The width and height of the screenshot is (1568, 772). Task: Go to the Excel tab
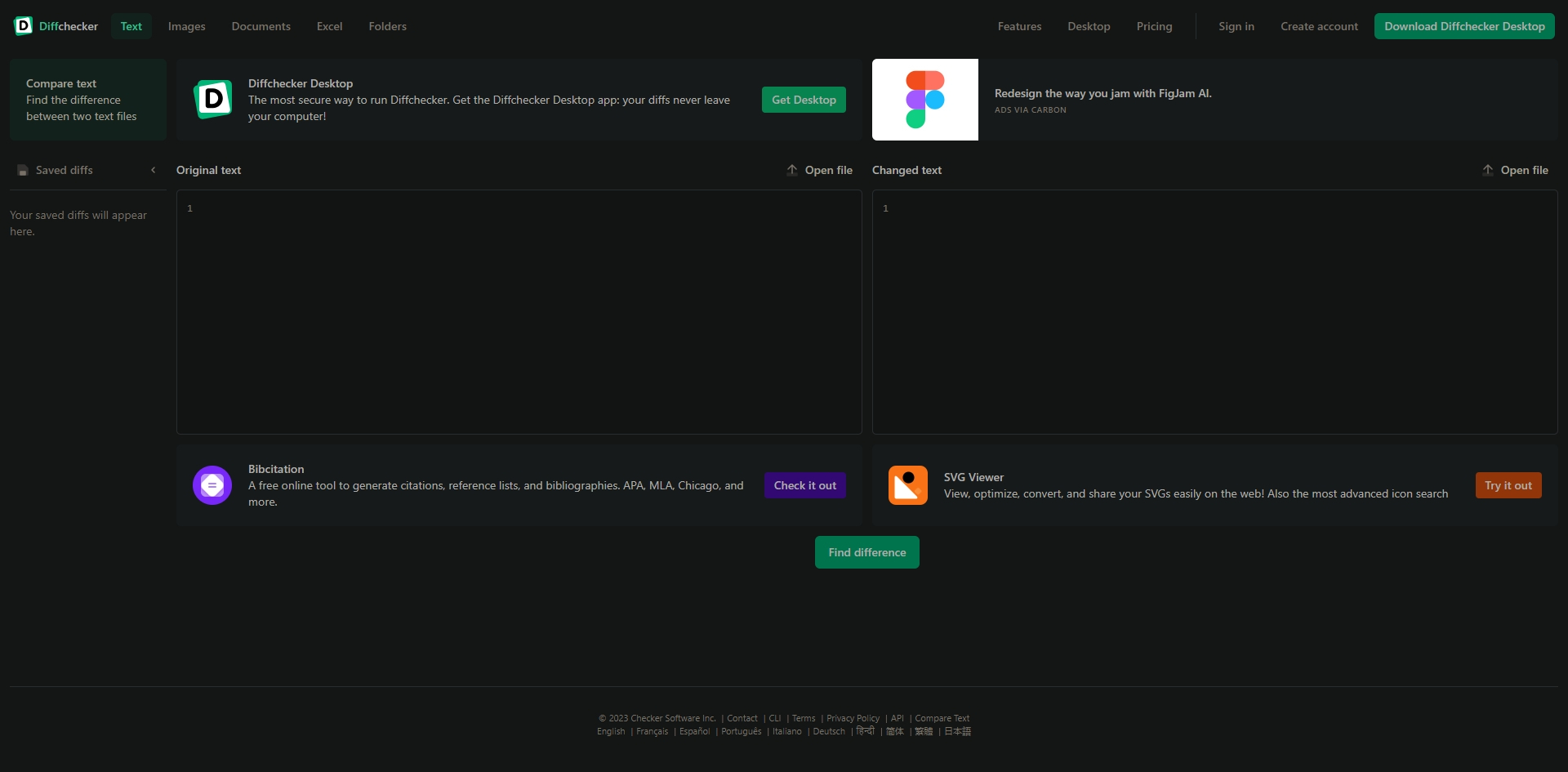[330, 26]
